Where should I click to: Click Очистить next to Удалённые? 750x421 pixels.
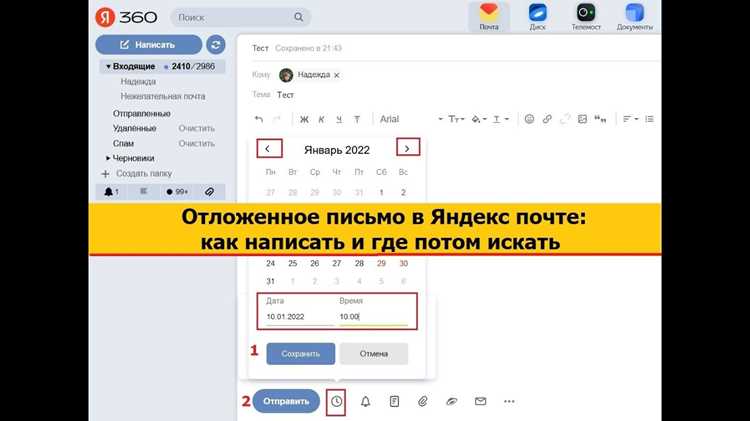pos(197,128)
